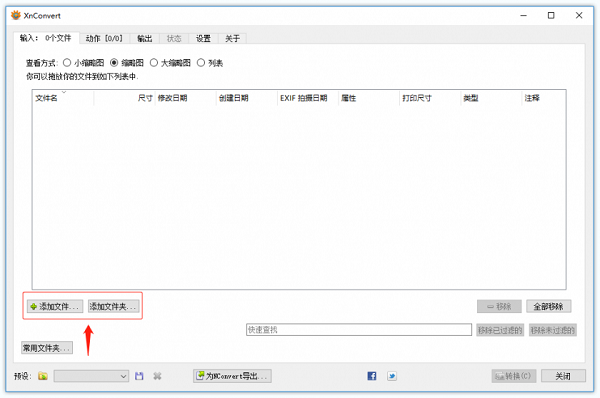
Task: Click the 添加文件夹 button
Action: pyautogui.click(x=113, y=306)
